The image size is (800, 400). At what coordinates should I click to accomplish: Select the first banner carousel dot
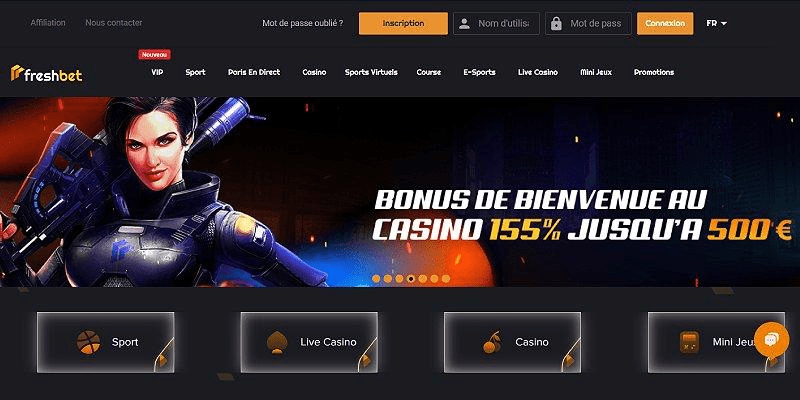tap(376, 279)
